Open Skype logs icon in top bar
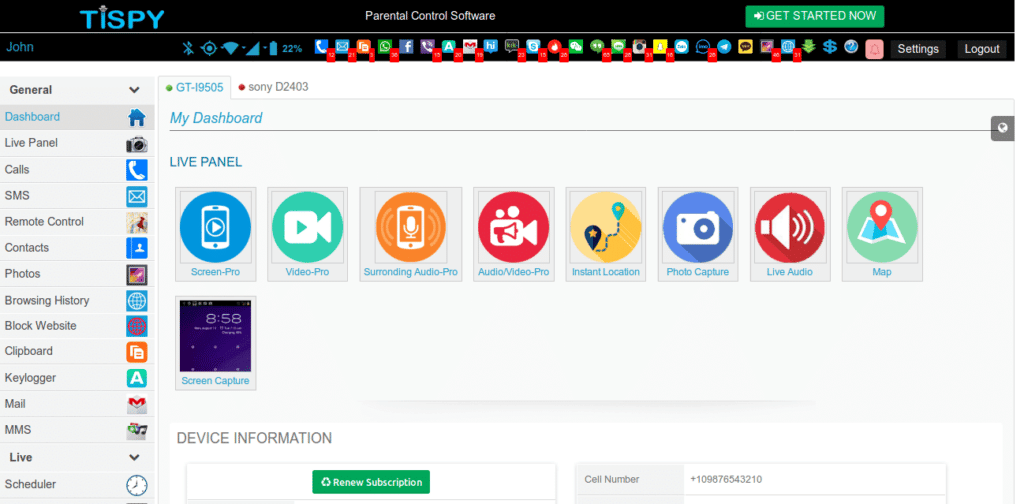 [533, 46]
